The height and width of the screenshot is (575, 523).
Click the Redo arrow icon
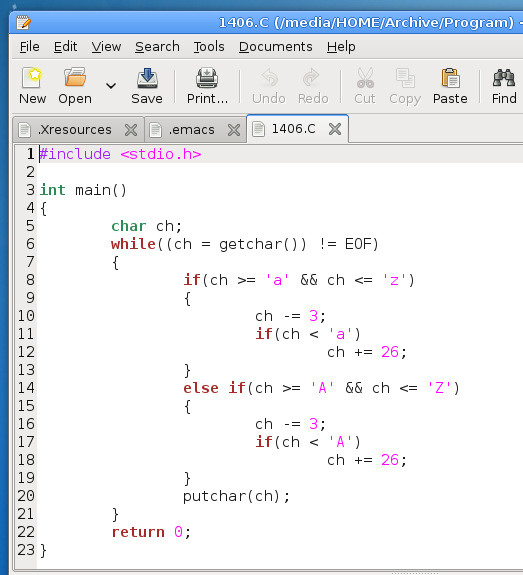tap(312, 77)
